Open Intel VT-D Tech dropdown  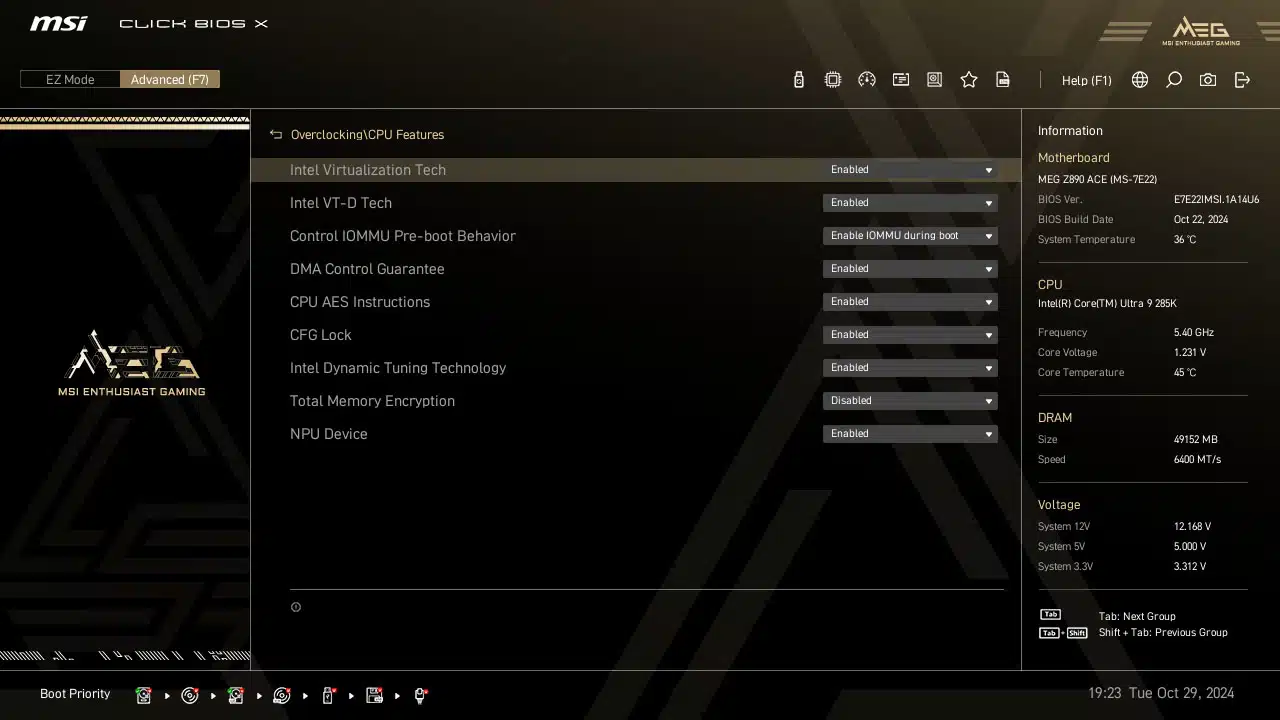pyautogui.click(x=910, y=203)
